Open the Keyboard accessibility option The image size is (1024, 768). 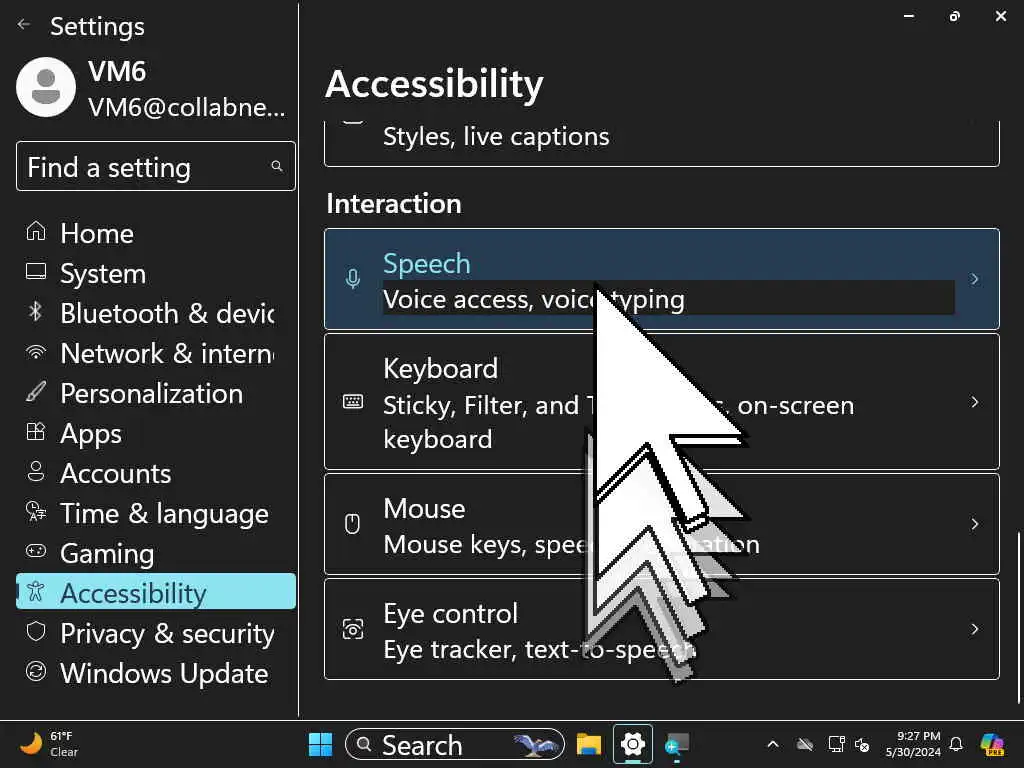click(662, 402)
